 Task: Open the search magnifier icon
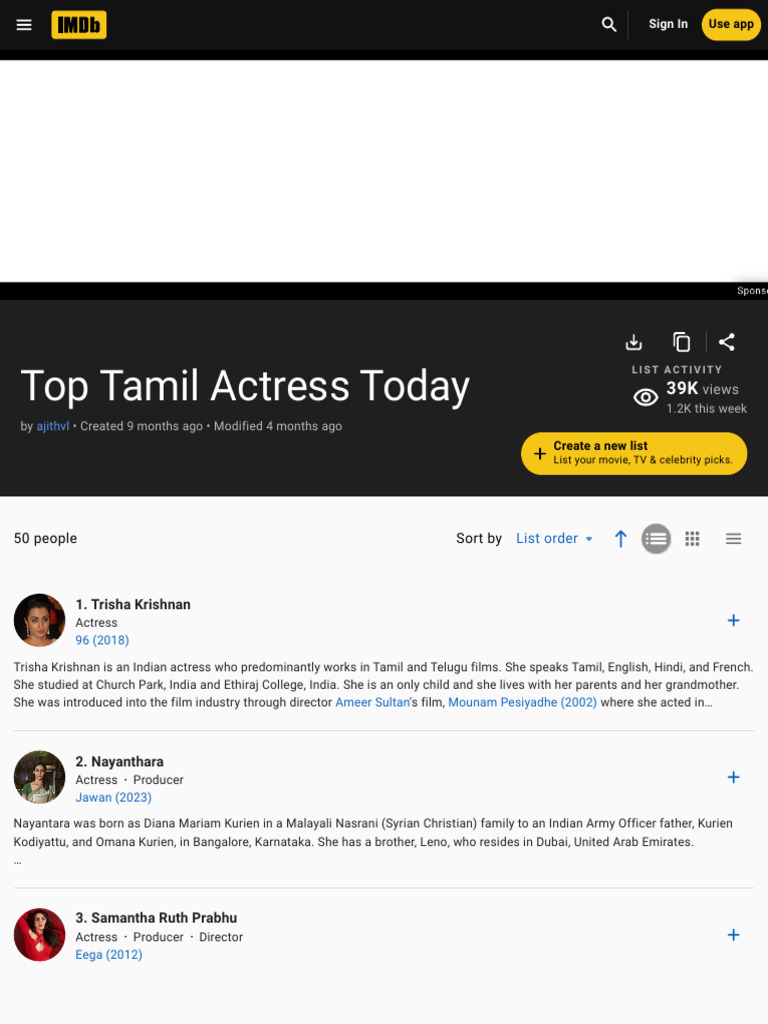[609, 24]
